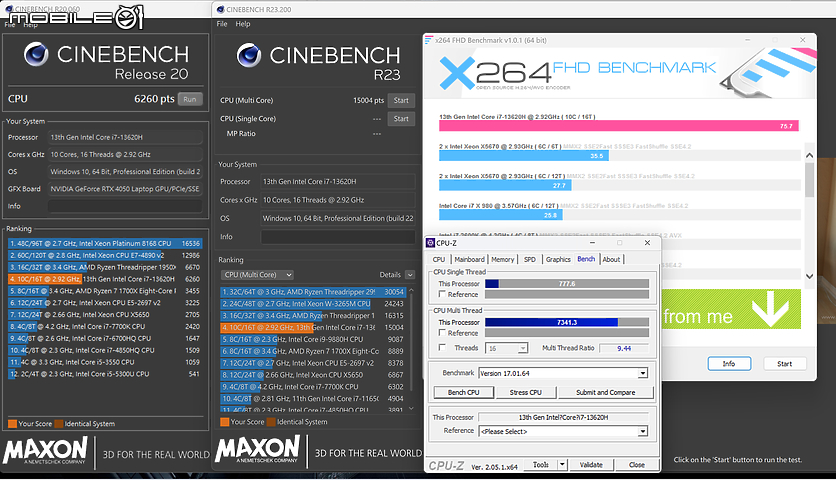
Task: Open the File menu in Cinebench R23
Action: pos(222,24)
